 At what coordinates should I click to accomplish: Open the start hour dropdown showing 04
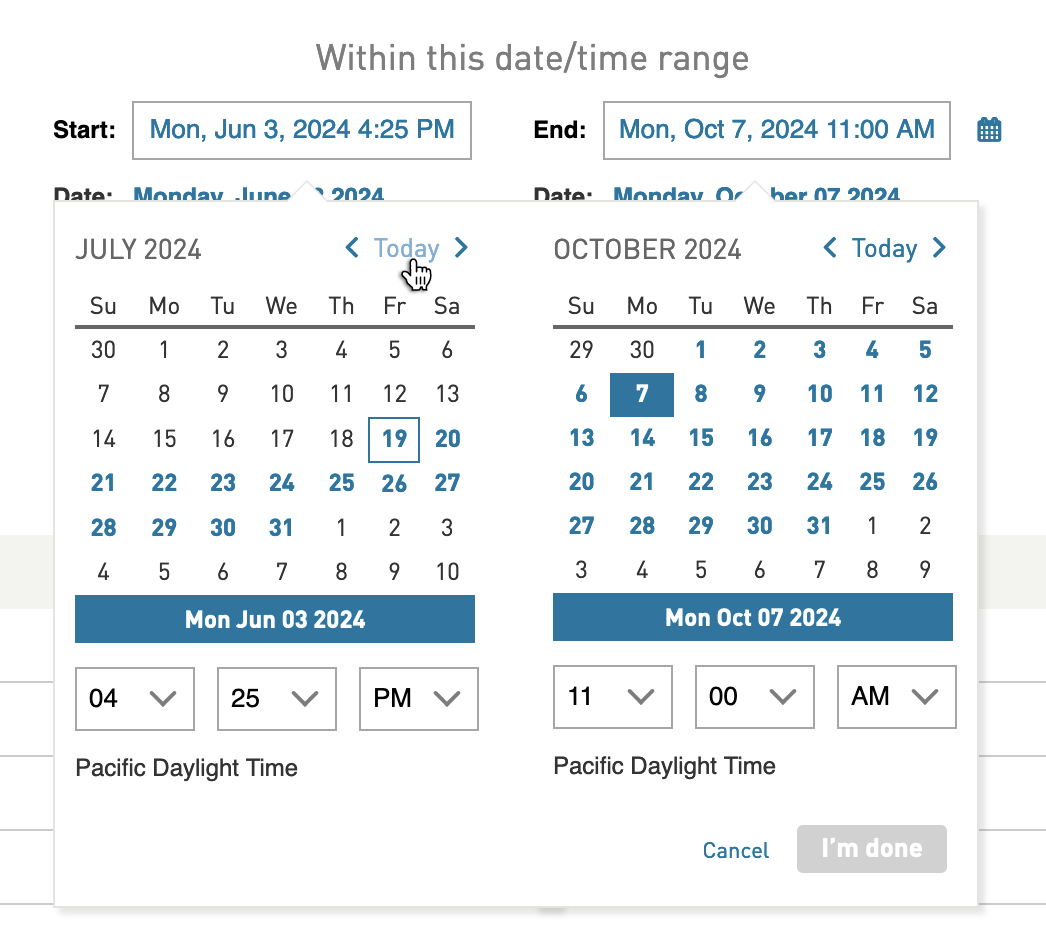pyautogui.click(x=135, y=699)
